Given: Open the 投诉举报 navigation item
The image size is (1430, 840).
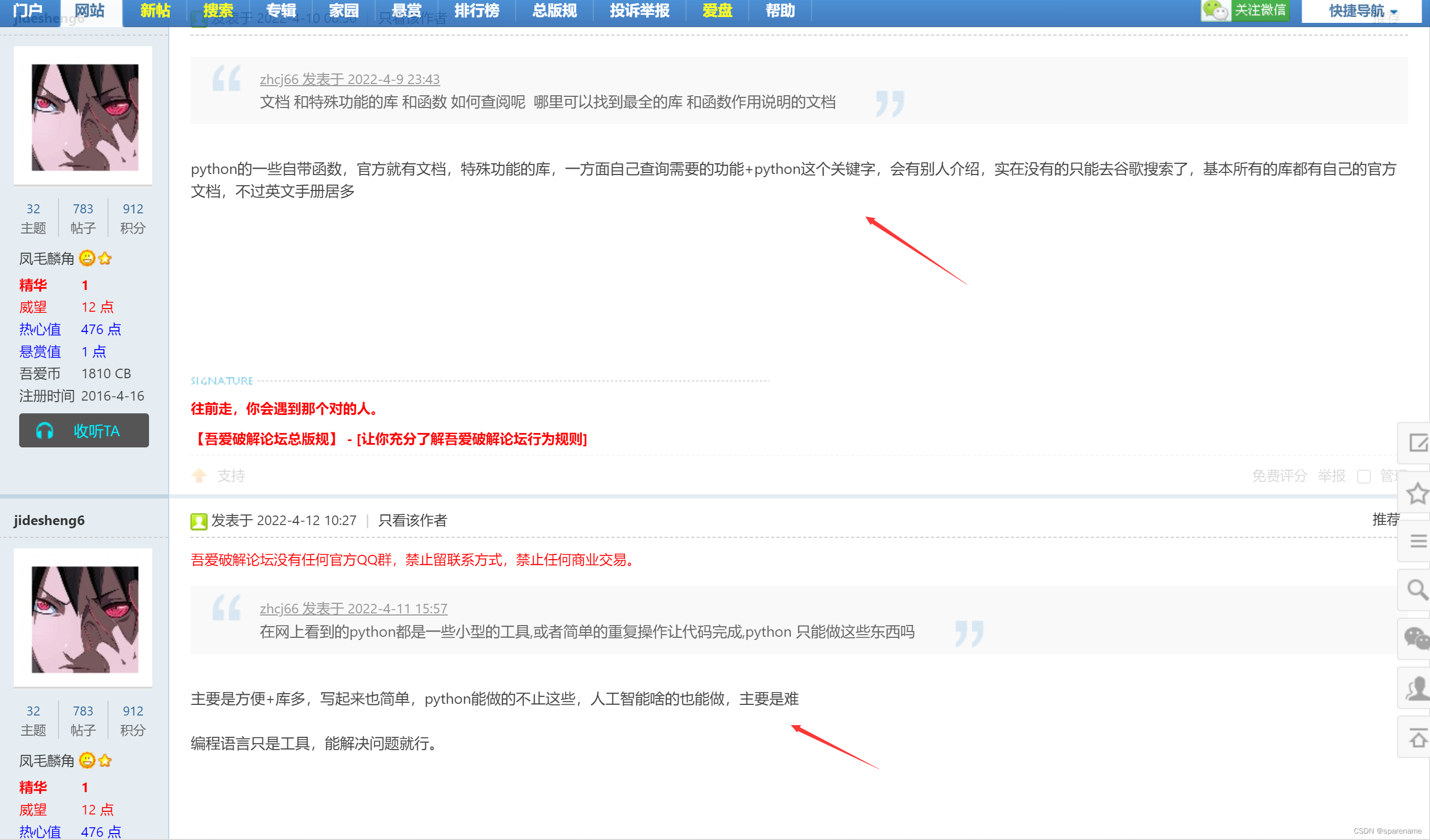Looking at the screenshot, I should pos(640,10).
